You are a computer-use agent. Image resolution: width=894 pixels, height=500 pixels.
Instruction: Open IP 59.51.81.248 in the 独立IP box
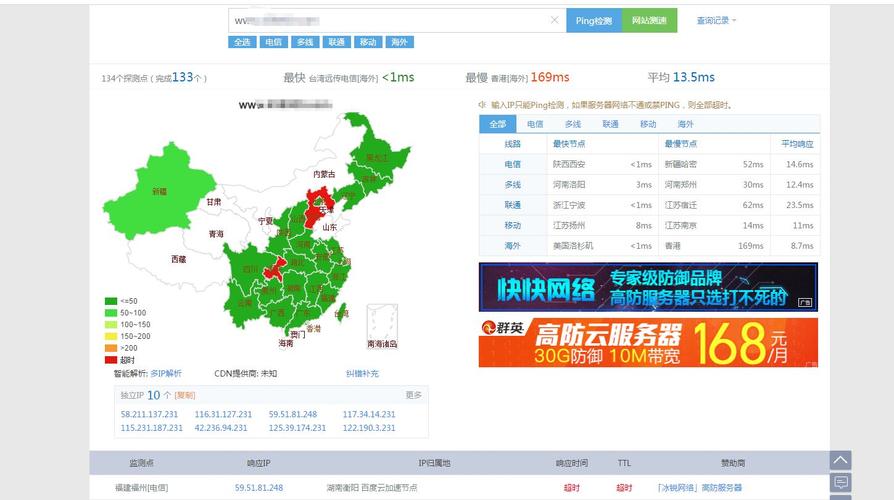pyautogui.click(x=292, y=414)
